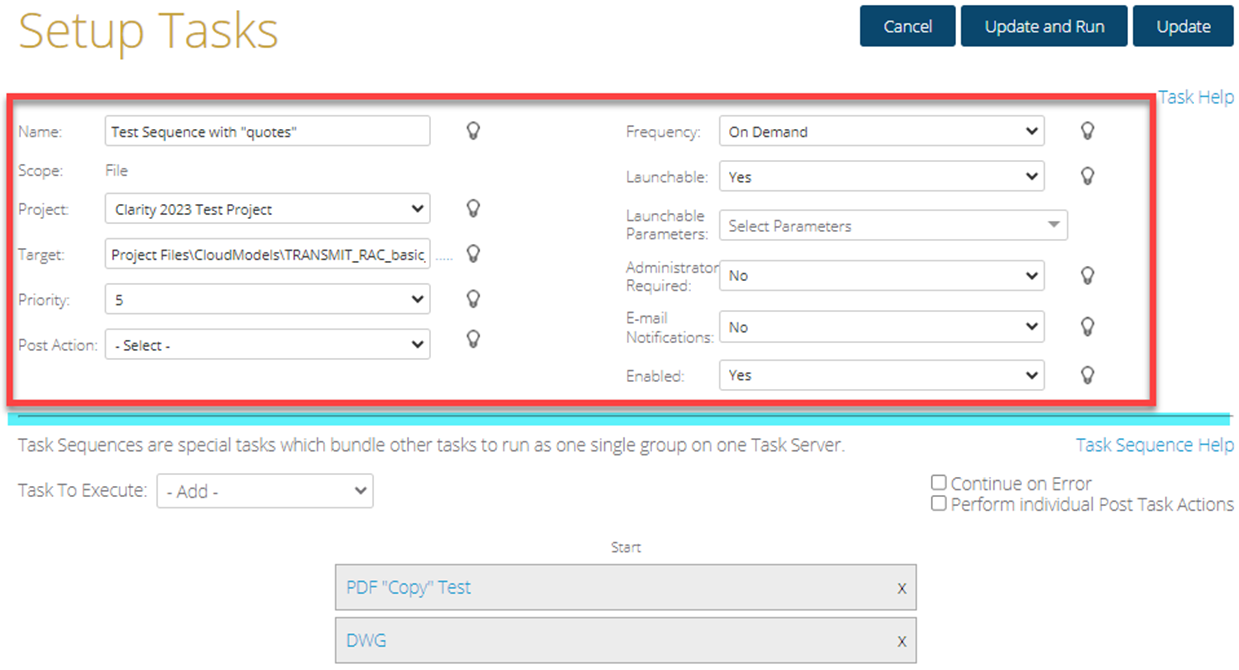Open the Enabled dropdown
This screenshot has height=670, width=1239.
click(x=881, y=376)
